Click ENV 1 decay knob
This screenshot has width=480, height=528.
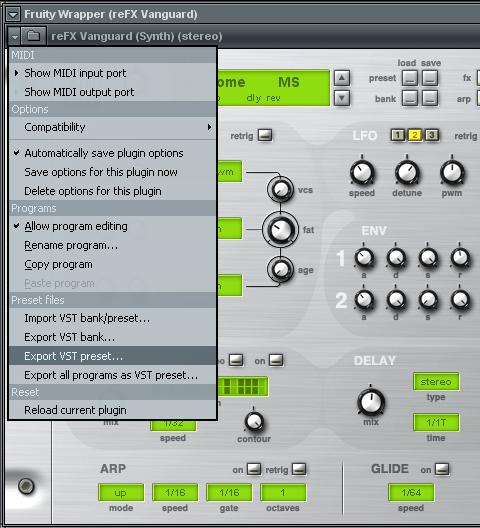click(396, 258)
